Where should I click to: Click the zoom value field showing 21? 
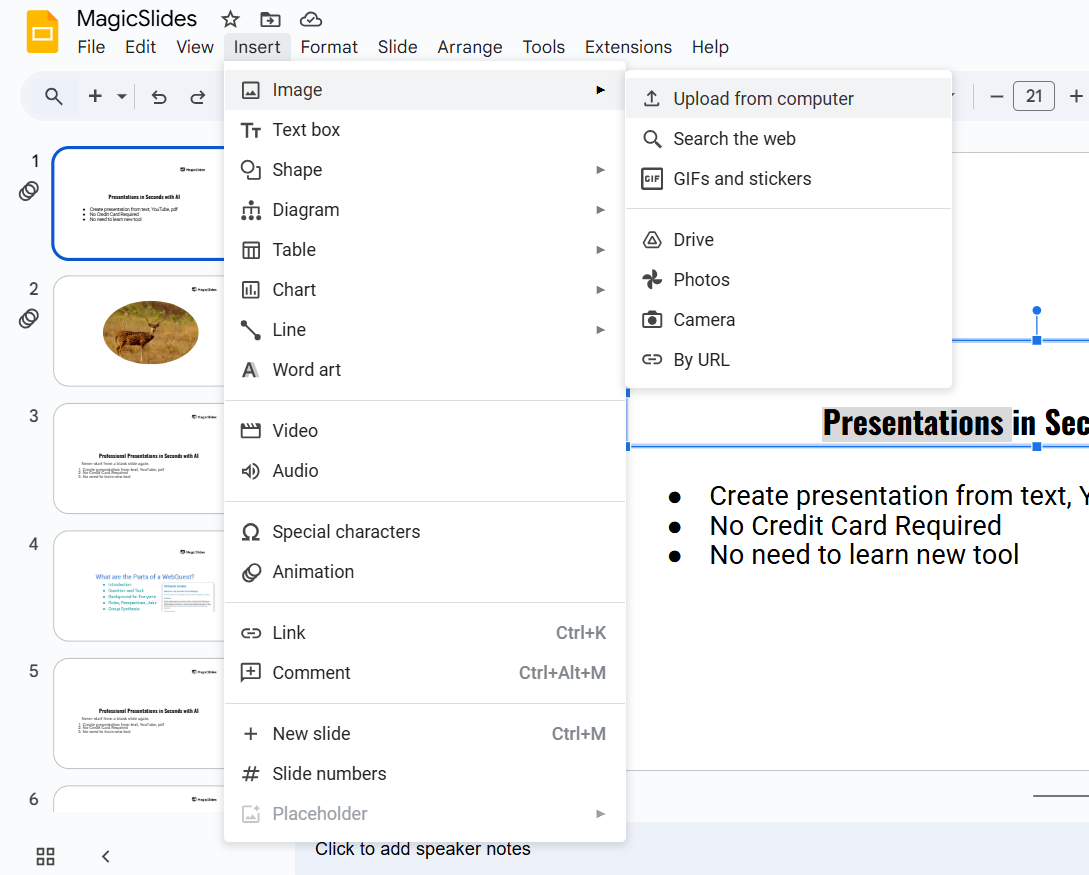pos(1033,96)
